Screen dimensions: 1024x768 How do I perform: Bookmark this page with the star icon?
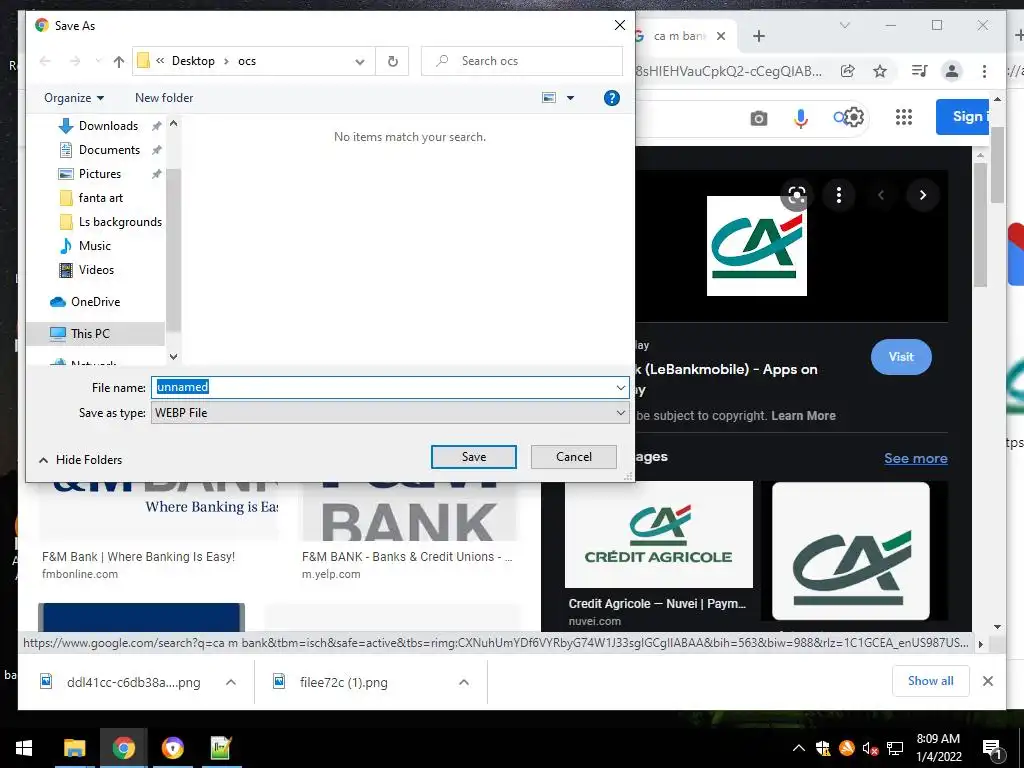880,71
